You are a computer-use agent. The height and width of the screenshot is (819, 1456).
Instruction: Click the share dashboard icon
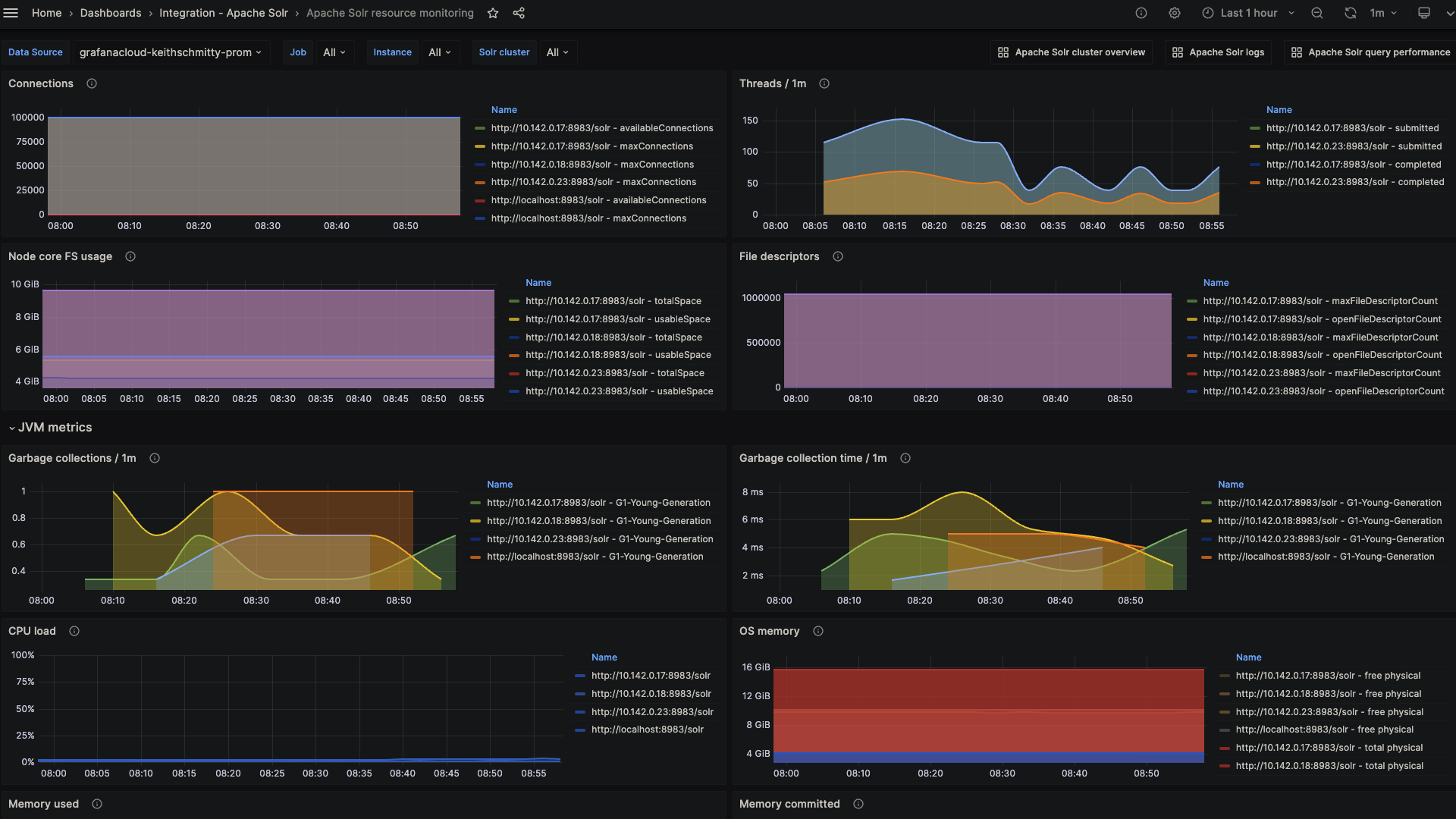click(519, 13)
